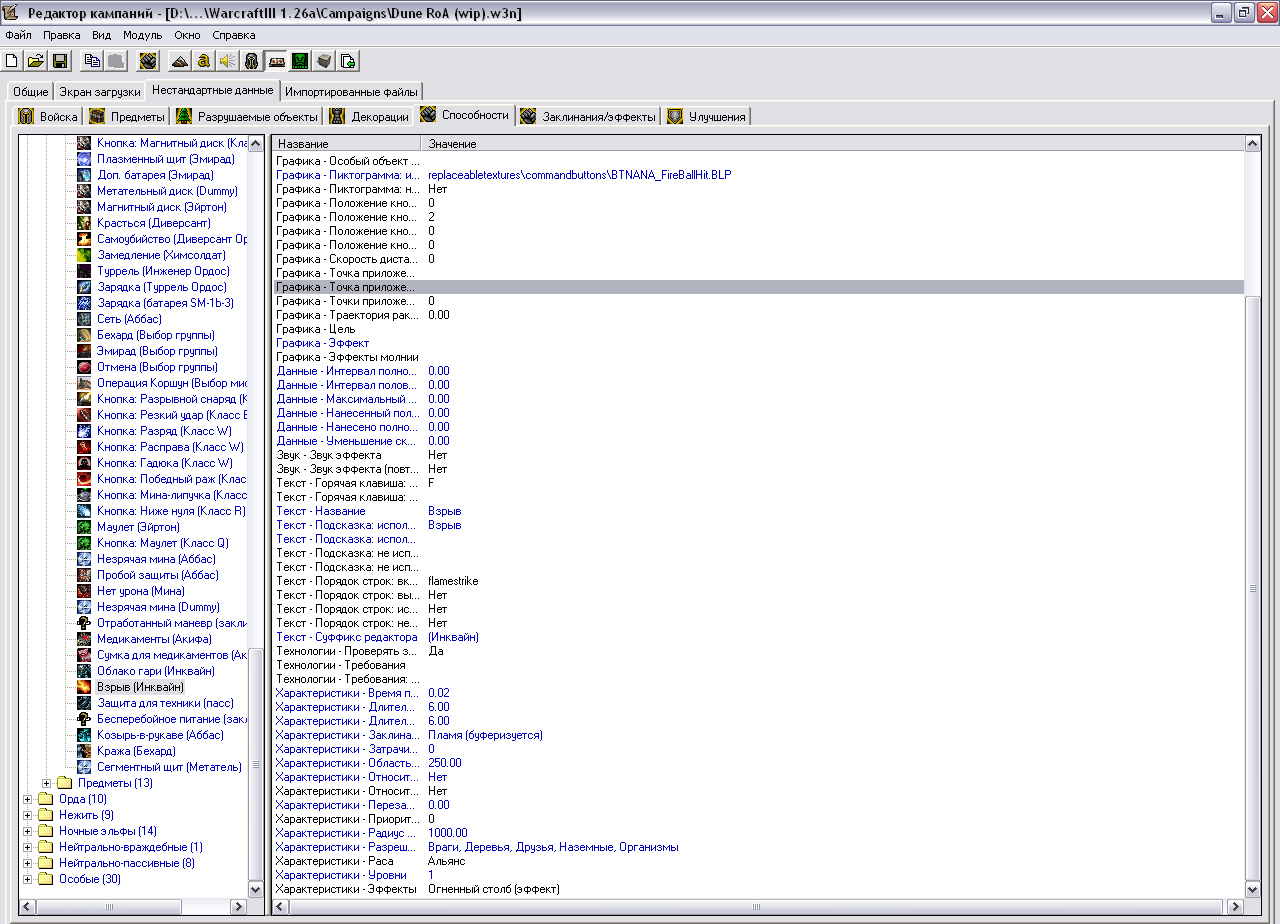Click properties panel scroll-up arrow

1253,144
